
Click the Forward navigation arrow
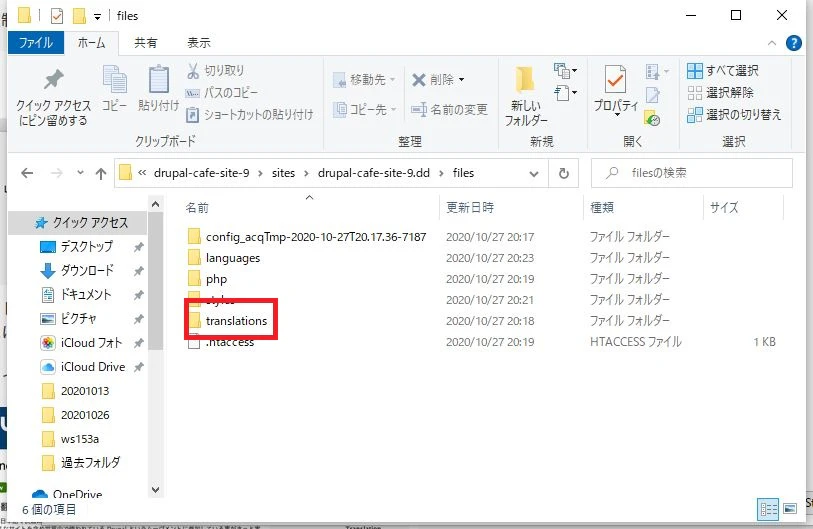(57, 173)
